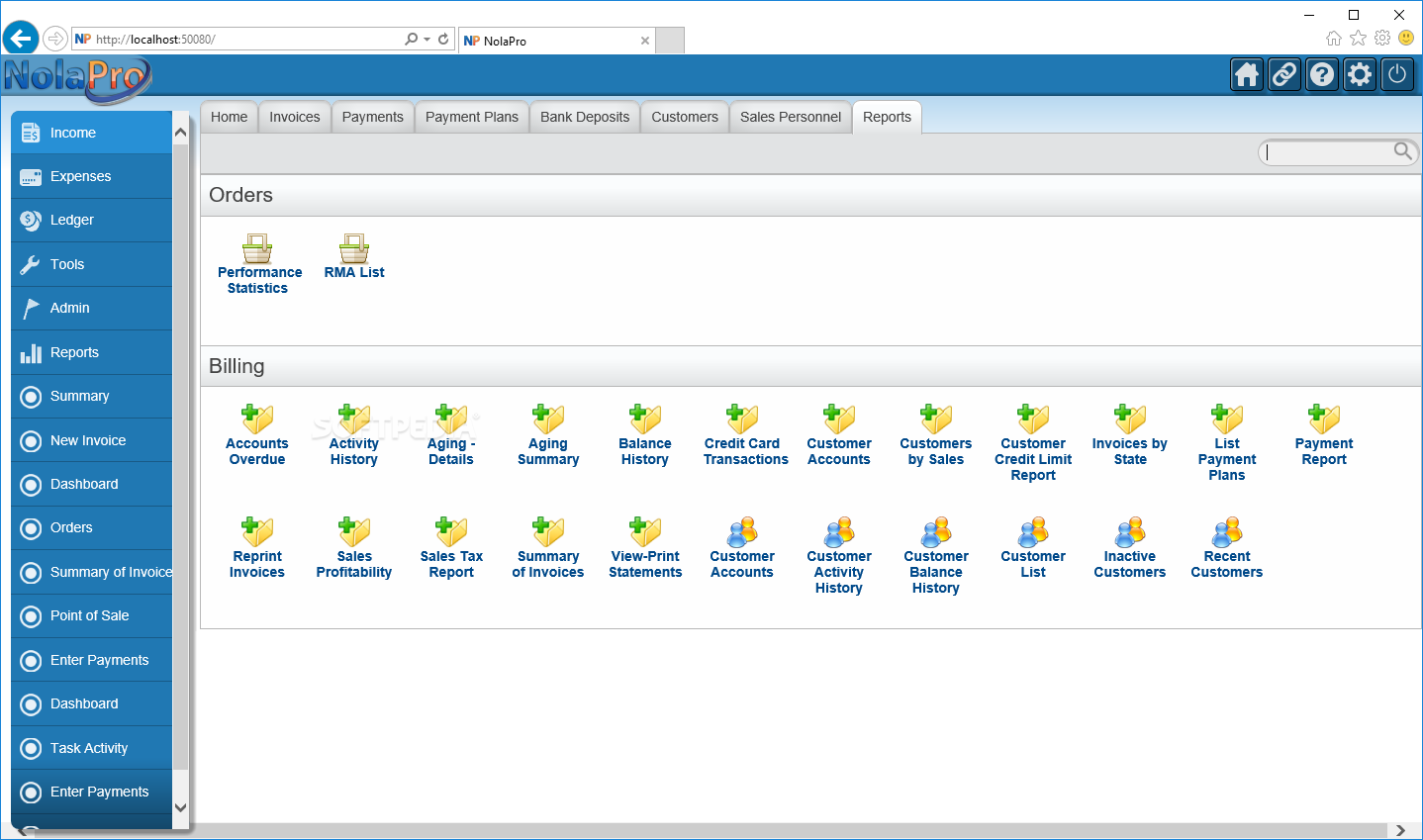Click the home icon in header
The width and height of the screenshot is (1423, 840).
pos(1247,74)
